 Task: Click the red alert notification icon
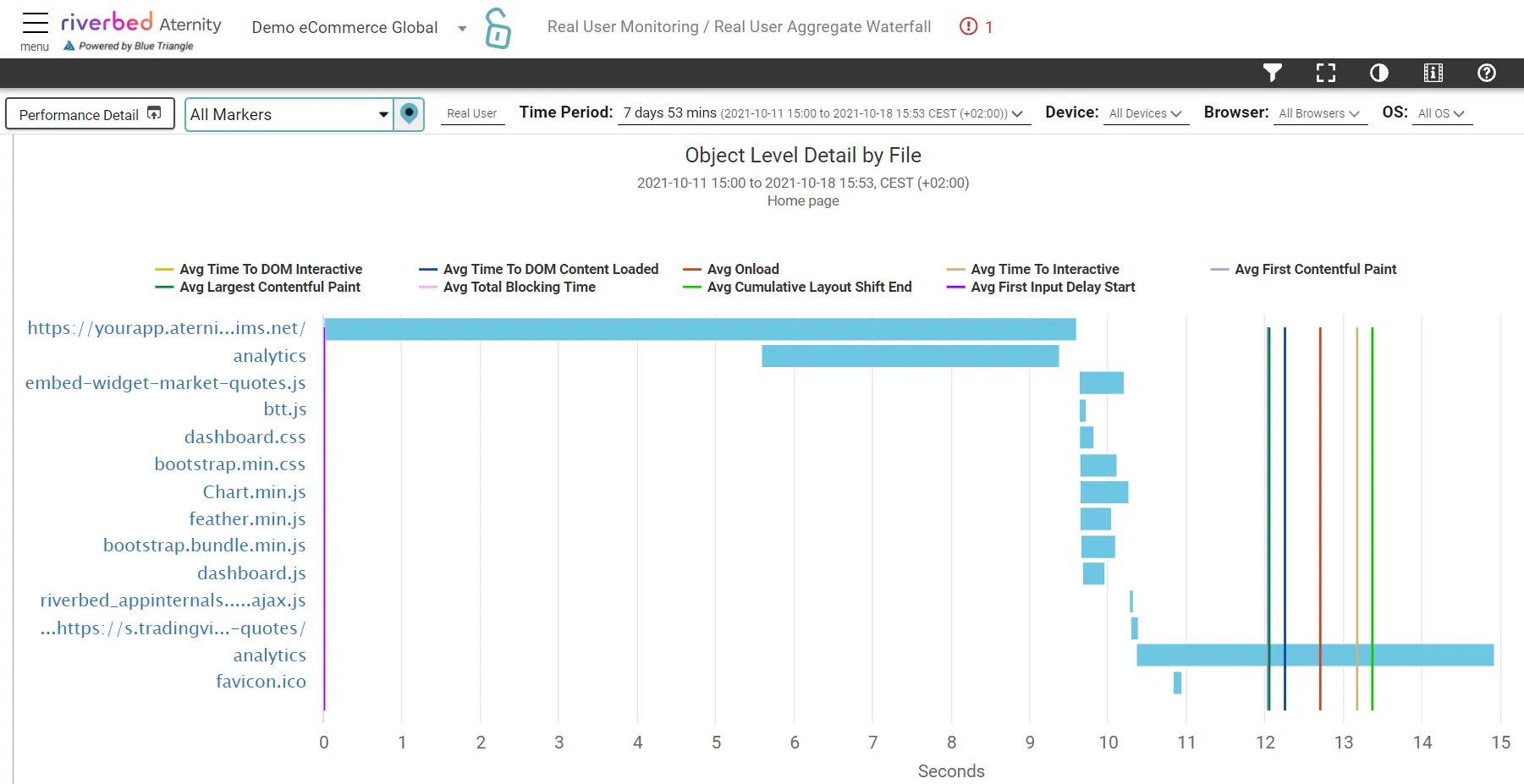click(969, 27)
